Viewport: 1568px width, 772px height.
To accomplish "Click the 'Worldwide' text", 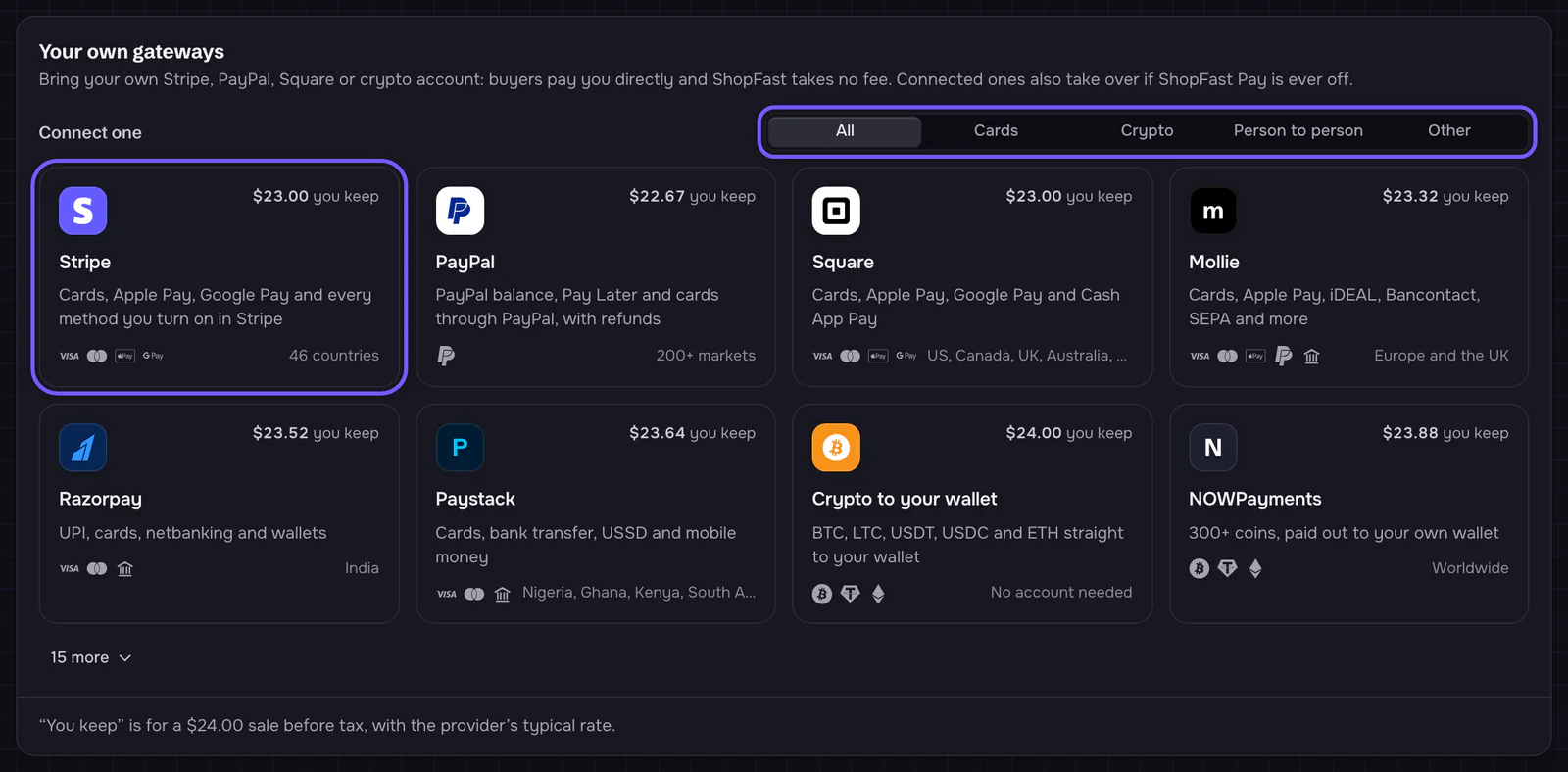I will click(1470, 568).
